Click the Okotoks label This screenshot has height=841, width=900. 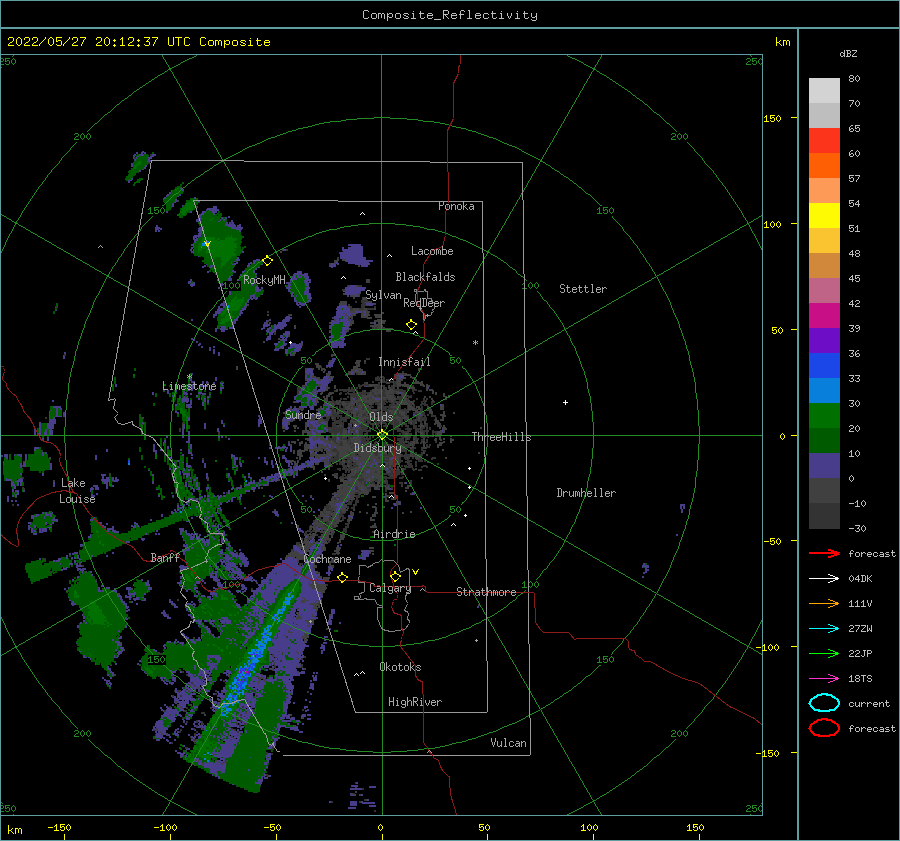coord(400,667)
